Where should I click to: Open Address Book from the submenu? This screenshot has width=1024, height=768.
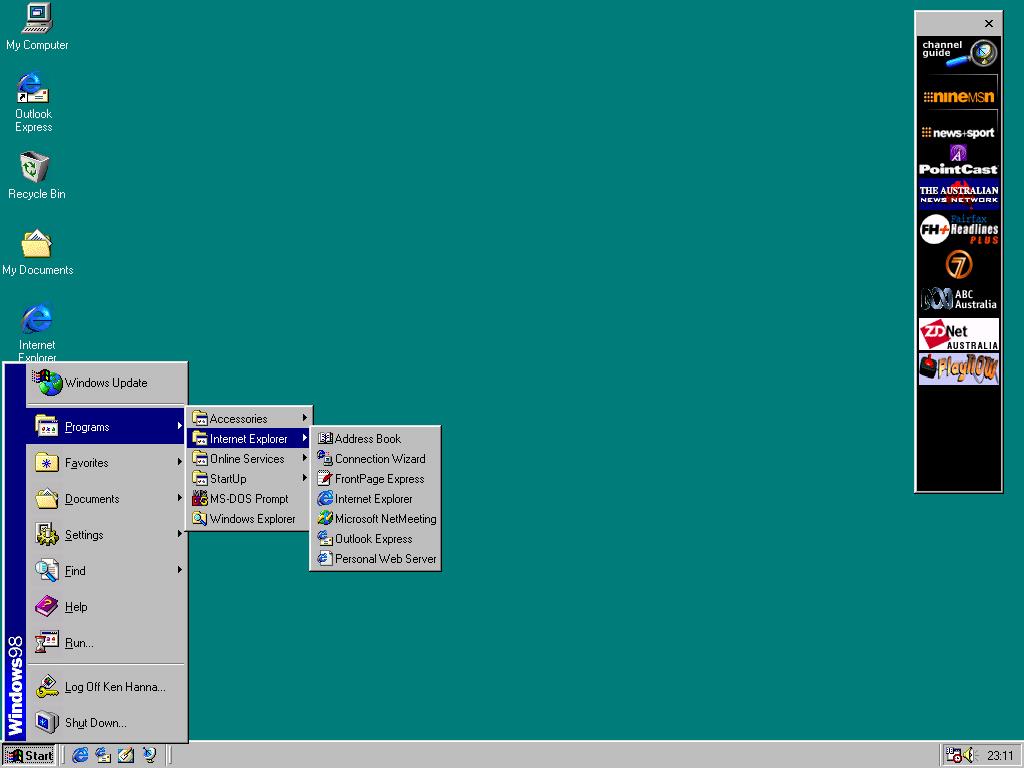[375, 438]
